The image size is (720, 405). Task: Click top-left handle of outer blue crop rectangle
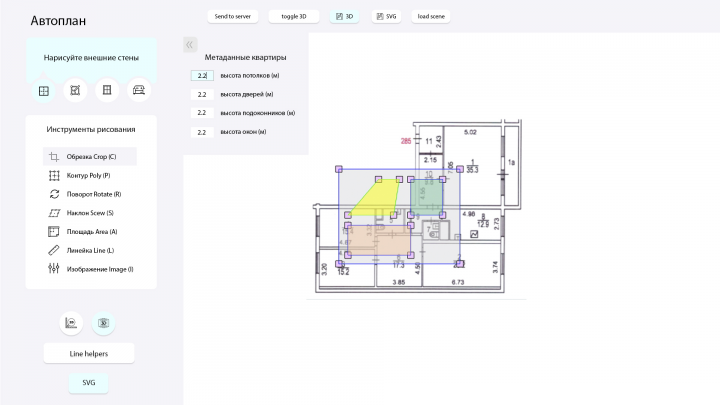[339, 169]
